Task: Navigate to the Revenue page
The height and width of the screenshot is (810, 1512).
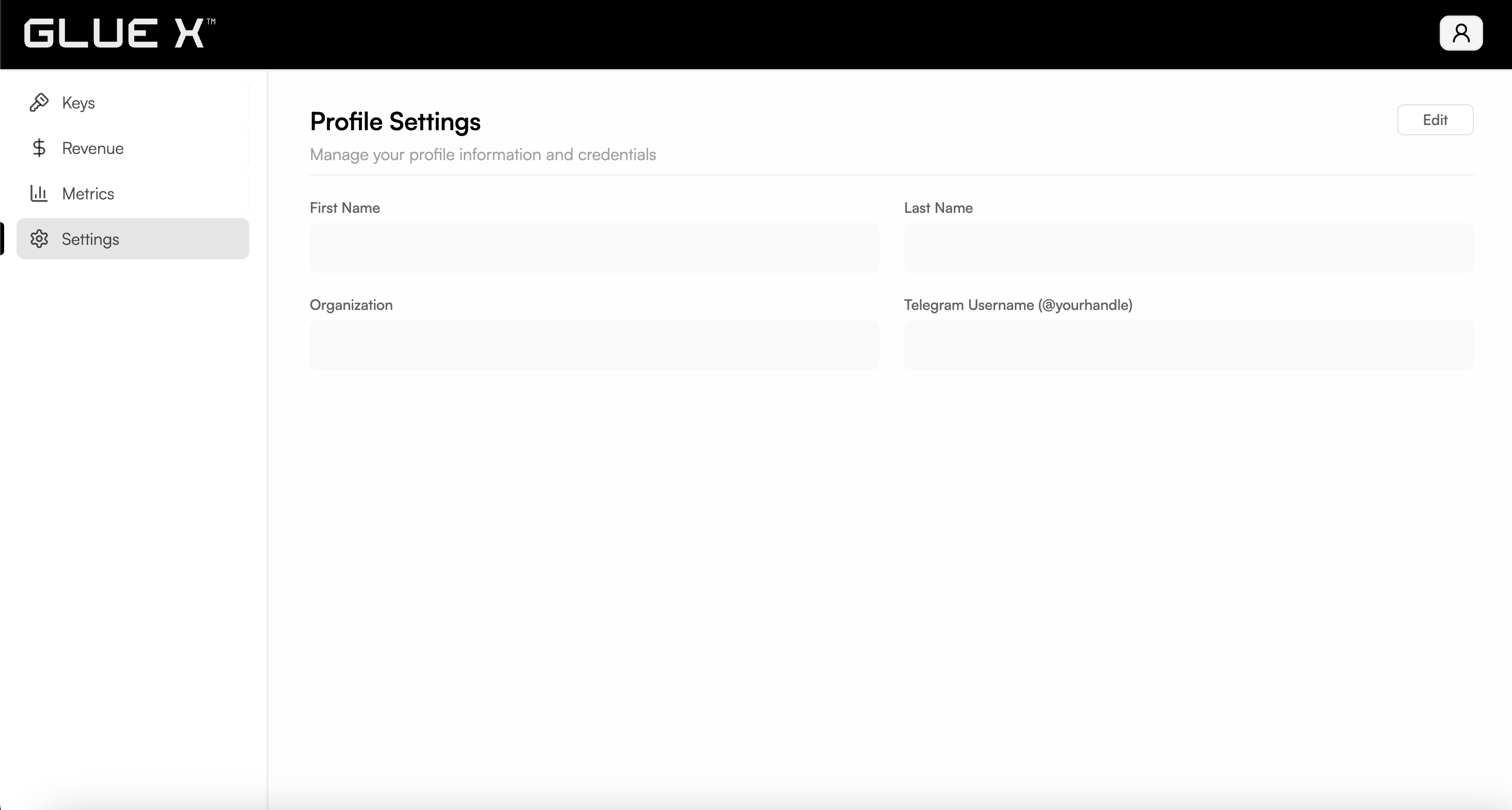Action: pos(93,148)
